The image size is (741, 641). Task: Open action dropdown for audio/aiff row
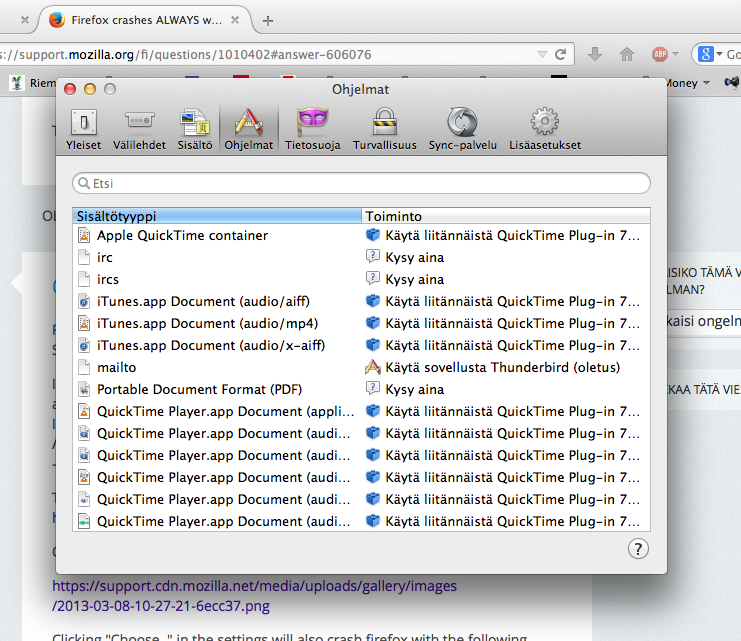pyautogui.click(x=506, y=301)
